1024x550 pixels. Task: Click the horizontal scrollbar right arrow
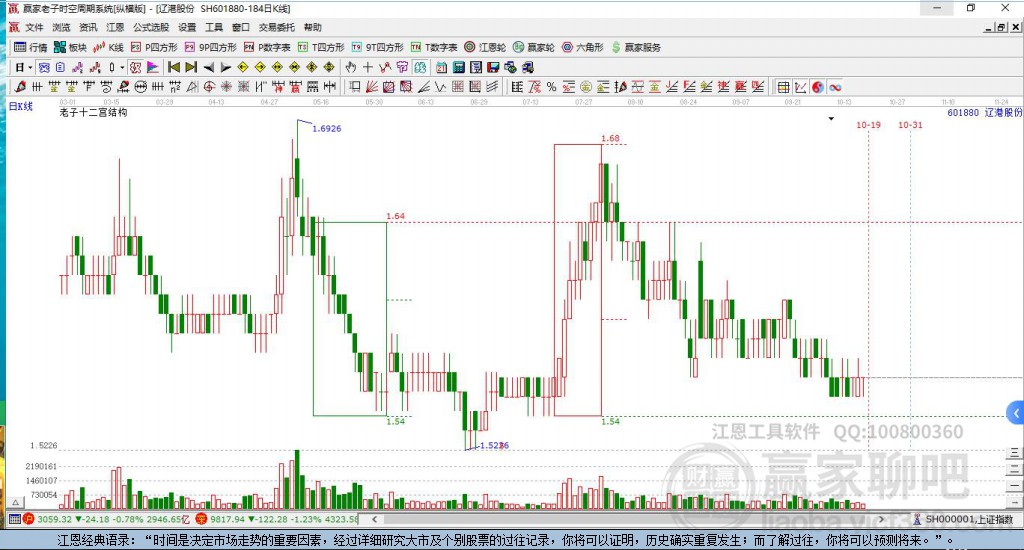(881, 519)
